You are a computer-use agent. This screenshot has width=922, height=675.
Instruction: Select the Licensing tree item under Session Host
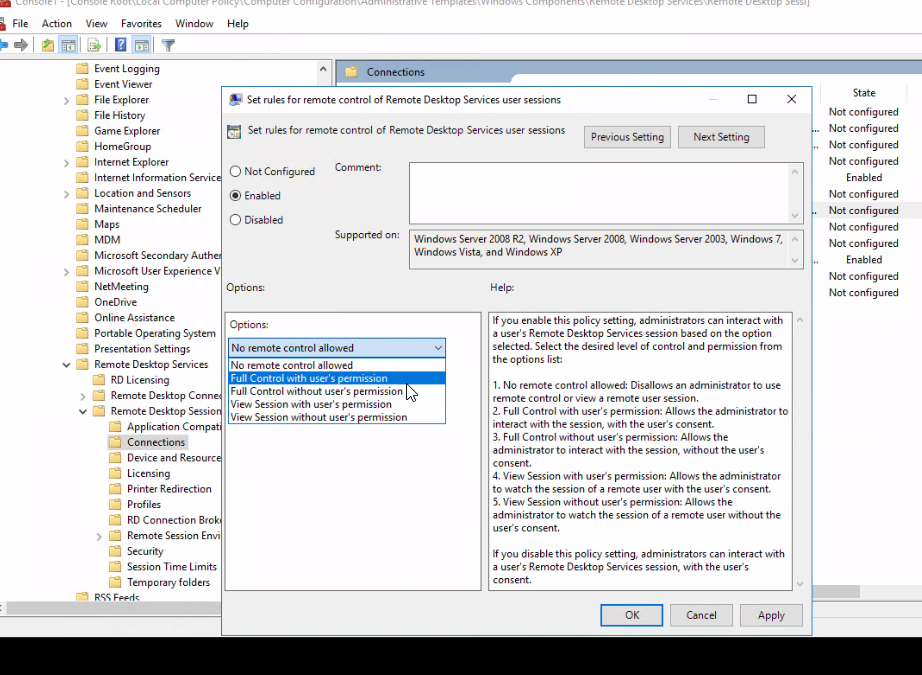tap(148, 473)
